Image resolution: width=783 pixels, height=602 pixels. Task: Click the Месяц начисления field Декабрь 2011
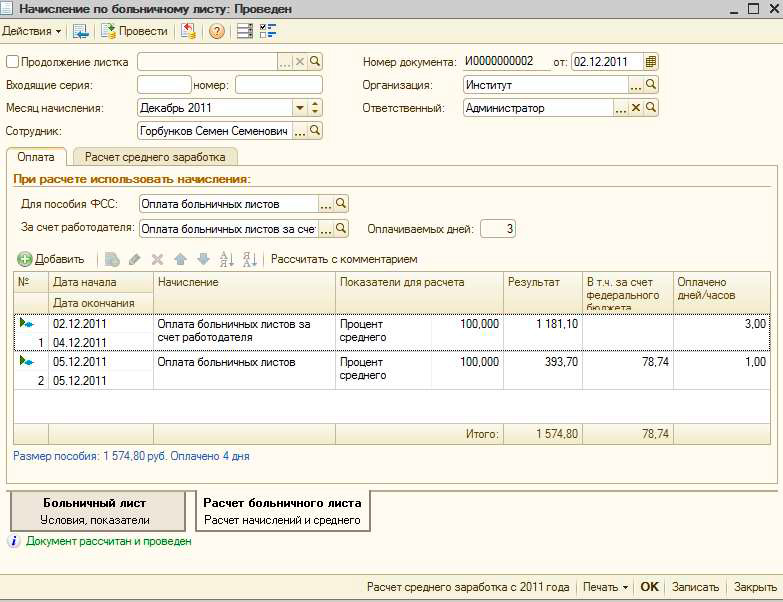coord(215,108)
